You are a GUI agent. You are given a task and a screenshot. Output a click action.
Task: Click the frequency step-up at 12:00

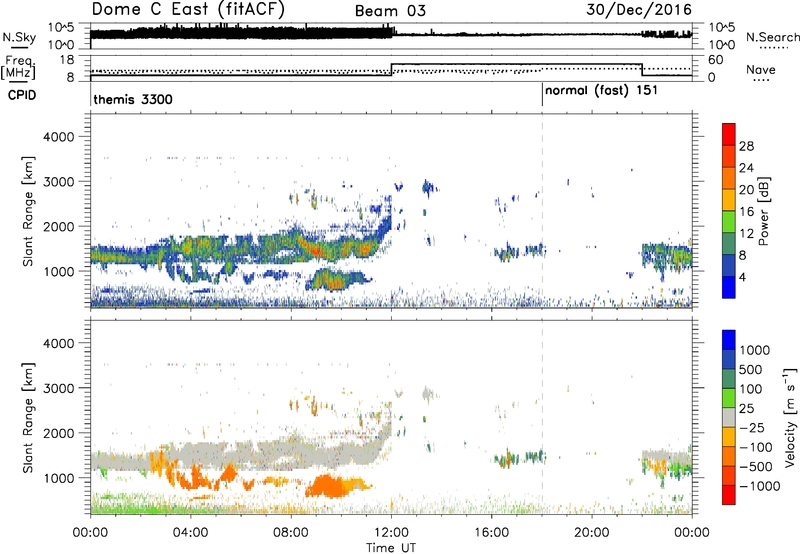tap(391, 70)
